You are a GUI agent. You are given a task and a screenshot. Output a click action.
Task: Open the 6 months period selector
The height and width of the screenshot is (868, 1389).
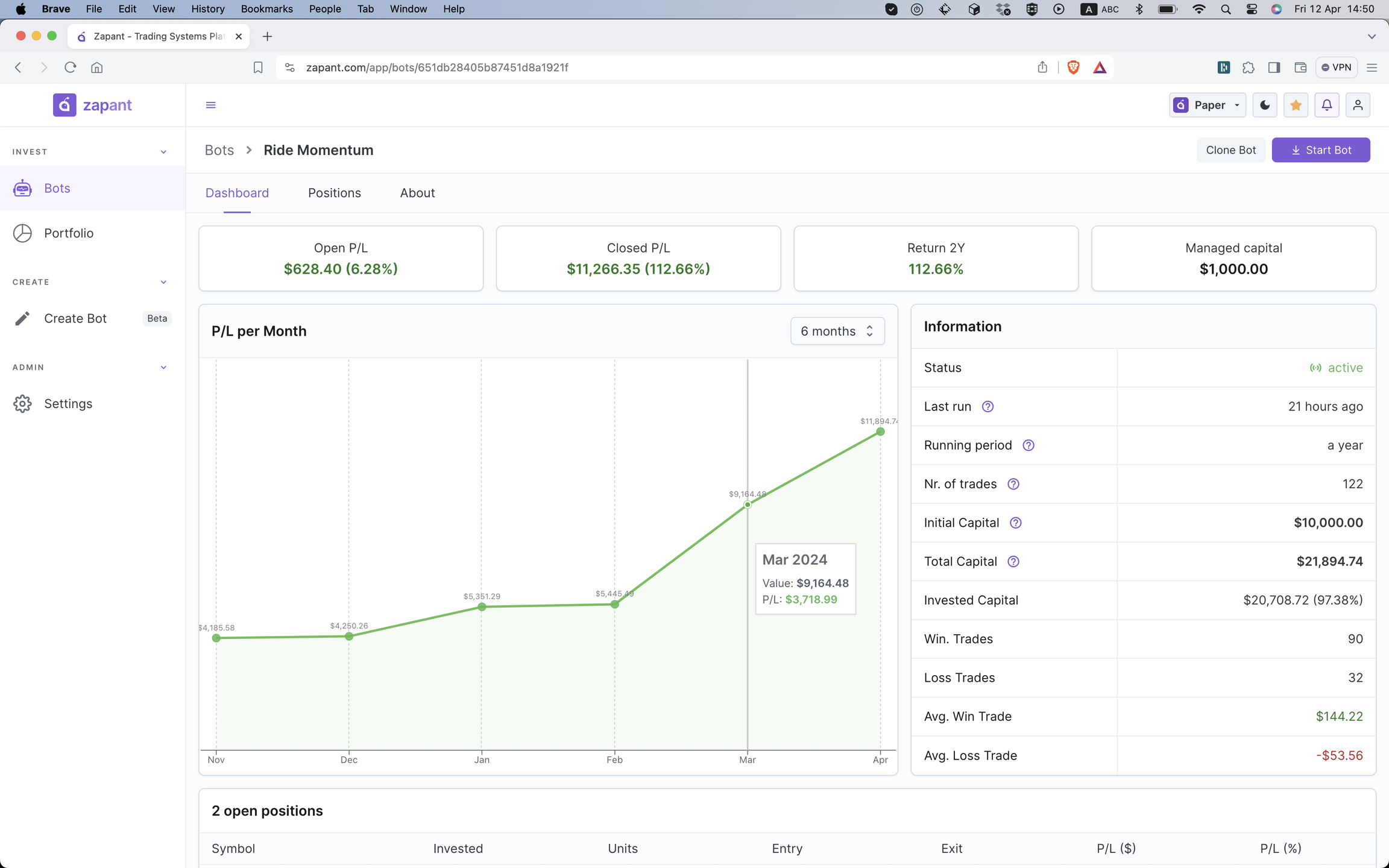tap(837, 331)
